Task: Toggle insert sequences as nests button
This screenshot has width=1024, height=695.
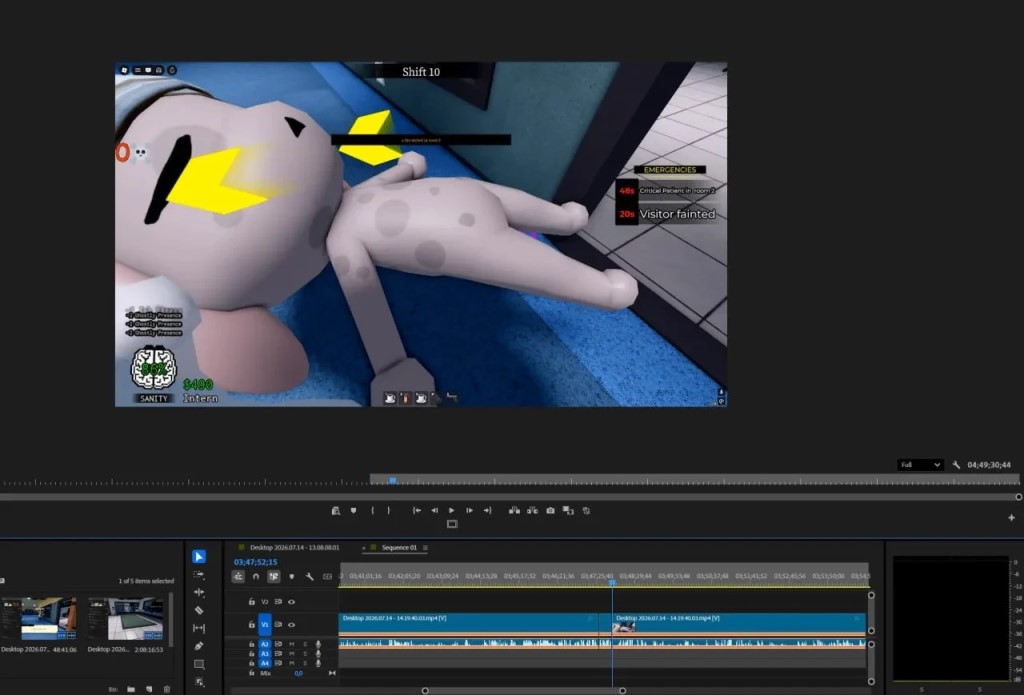Action: (x=238, y=577)
